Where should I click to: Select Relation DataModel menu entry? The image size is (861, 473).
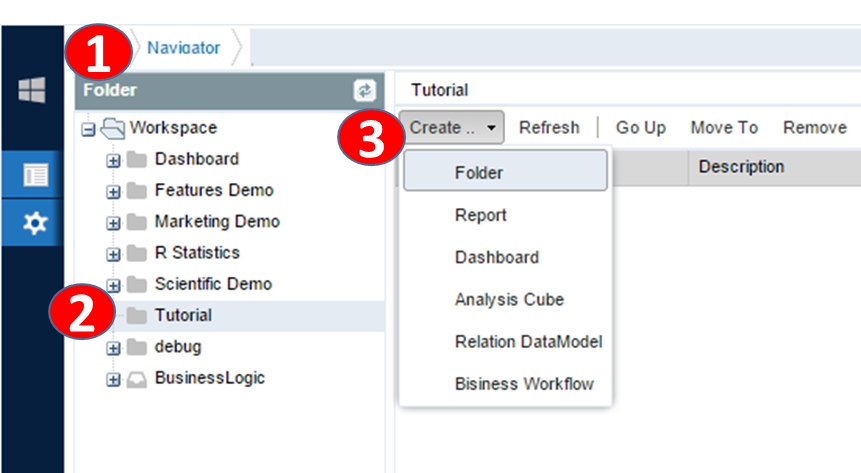tap(528, 342)
